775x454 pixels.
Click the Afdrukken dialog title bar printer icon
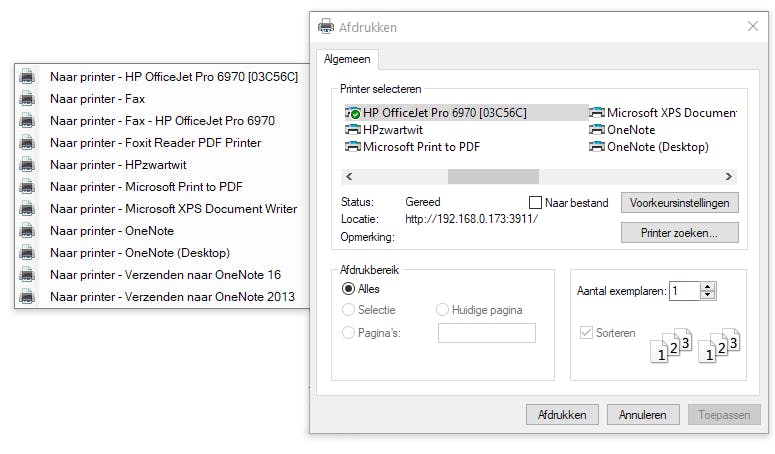[x=326, y=27]
